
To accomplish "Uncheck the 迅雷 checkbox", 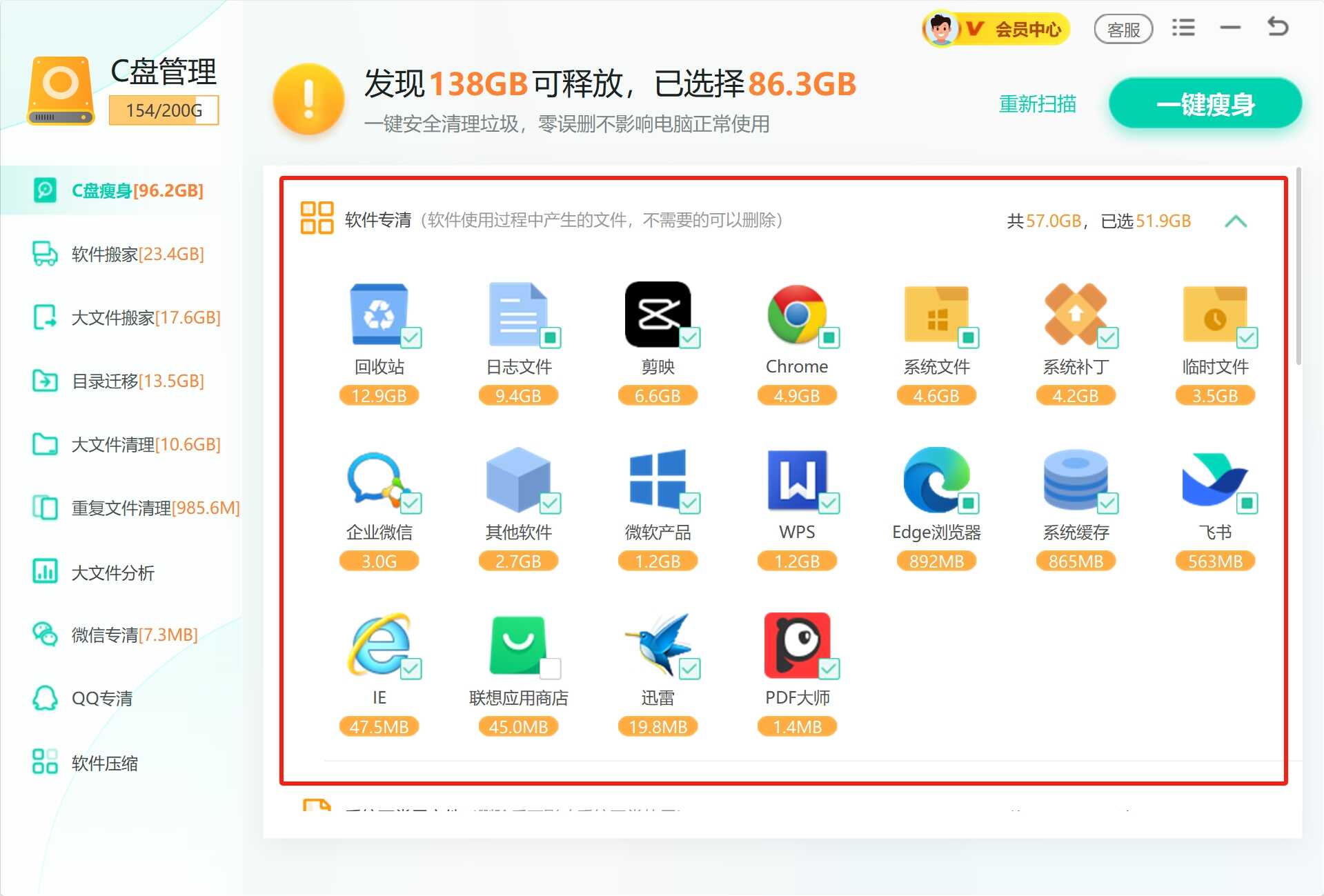I will click(x=690, y=668).
